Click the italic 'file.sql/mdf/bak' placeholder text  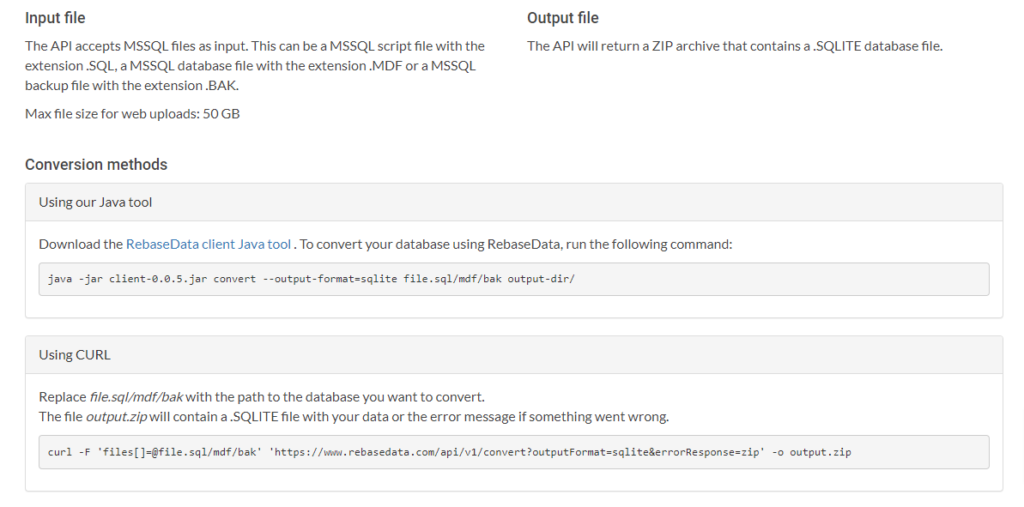click(136, 397)
